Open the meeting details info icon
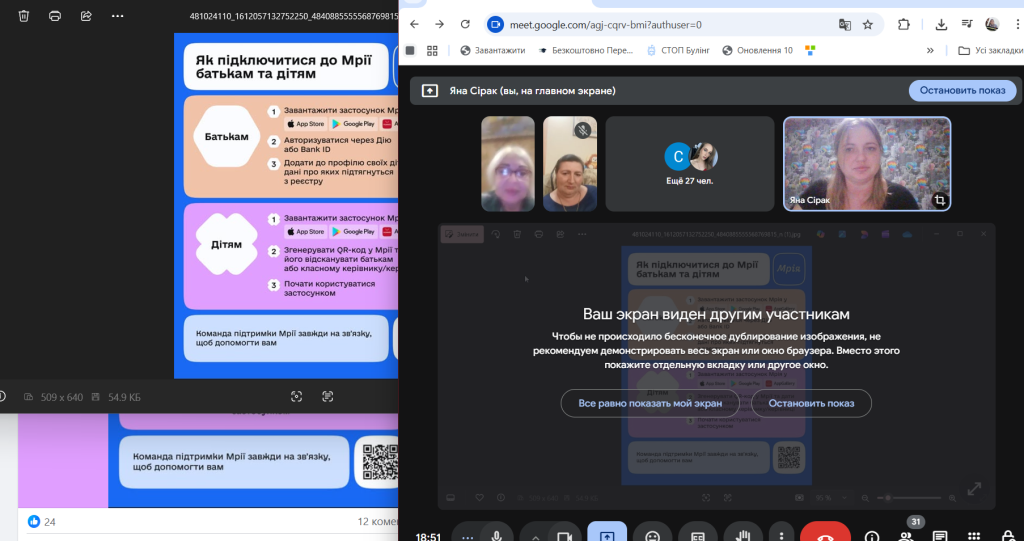 tap(871, 535)
